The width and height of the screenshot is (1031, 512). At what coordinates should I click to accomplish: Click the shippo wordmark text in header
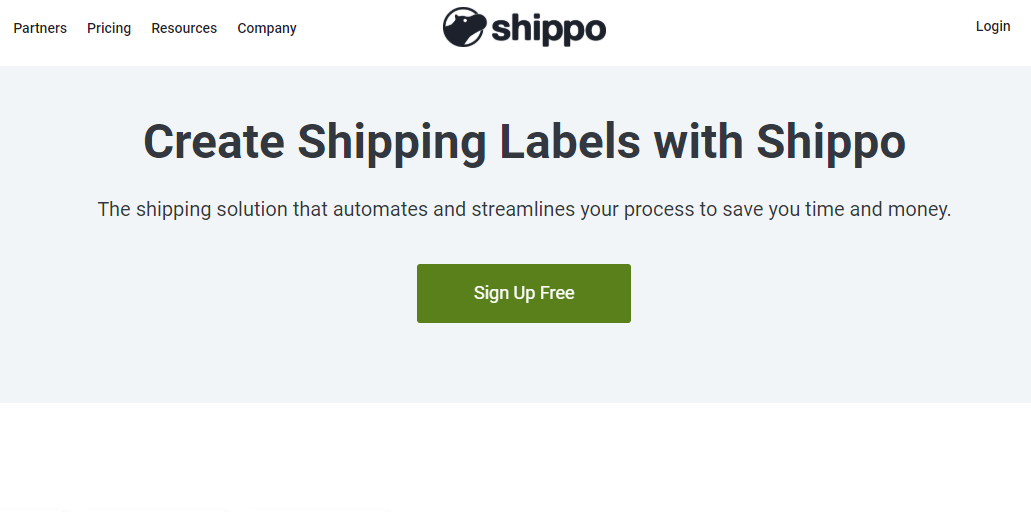click(x=548, y=30)
